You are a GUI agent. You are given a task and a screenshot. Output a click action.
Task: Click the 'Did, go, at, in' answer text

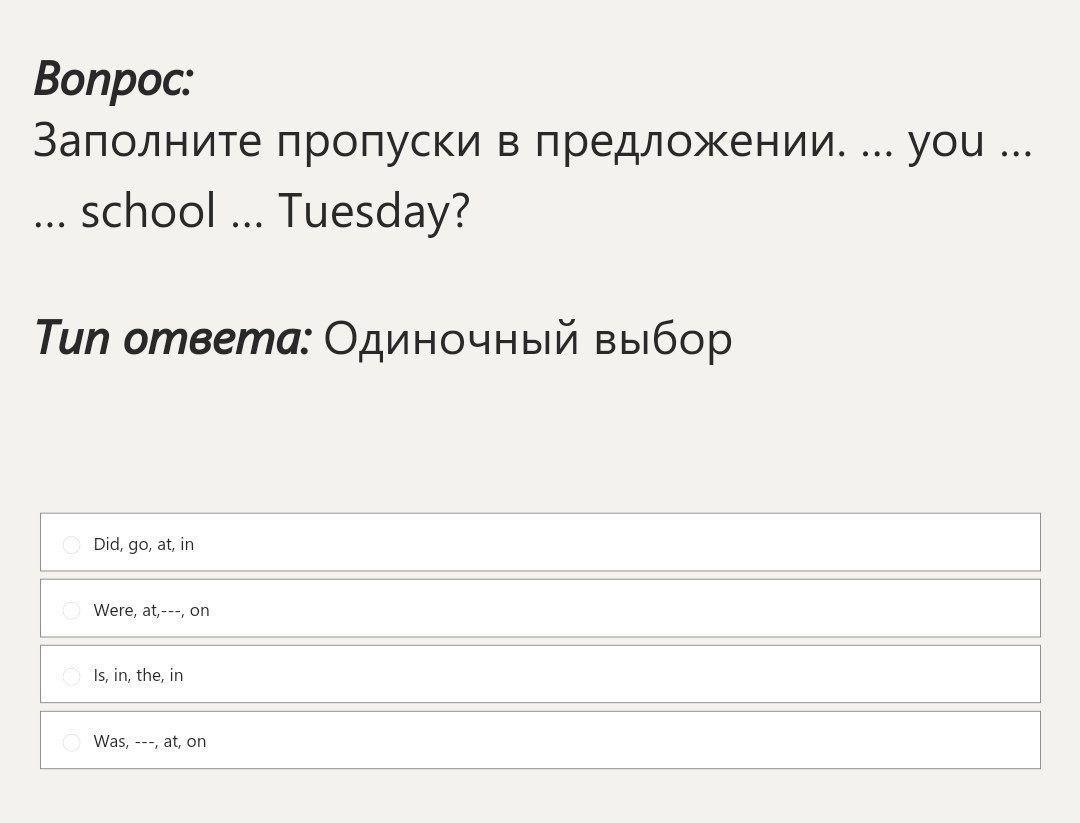pyautogui.click(x=143, y=544)
